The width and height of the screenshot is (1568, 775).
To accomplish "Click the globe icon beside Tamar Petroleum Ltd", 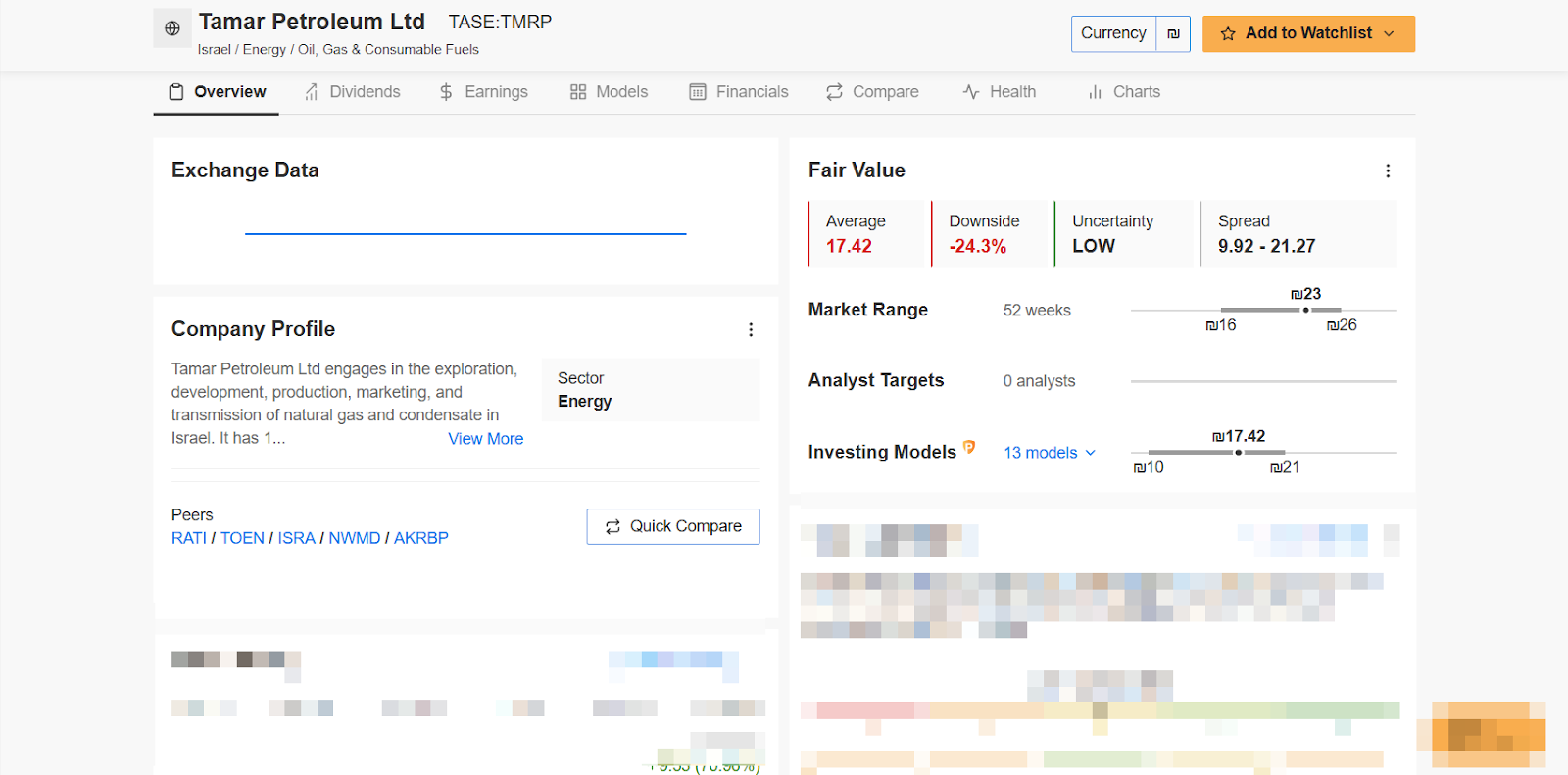I will [172, 28].
